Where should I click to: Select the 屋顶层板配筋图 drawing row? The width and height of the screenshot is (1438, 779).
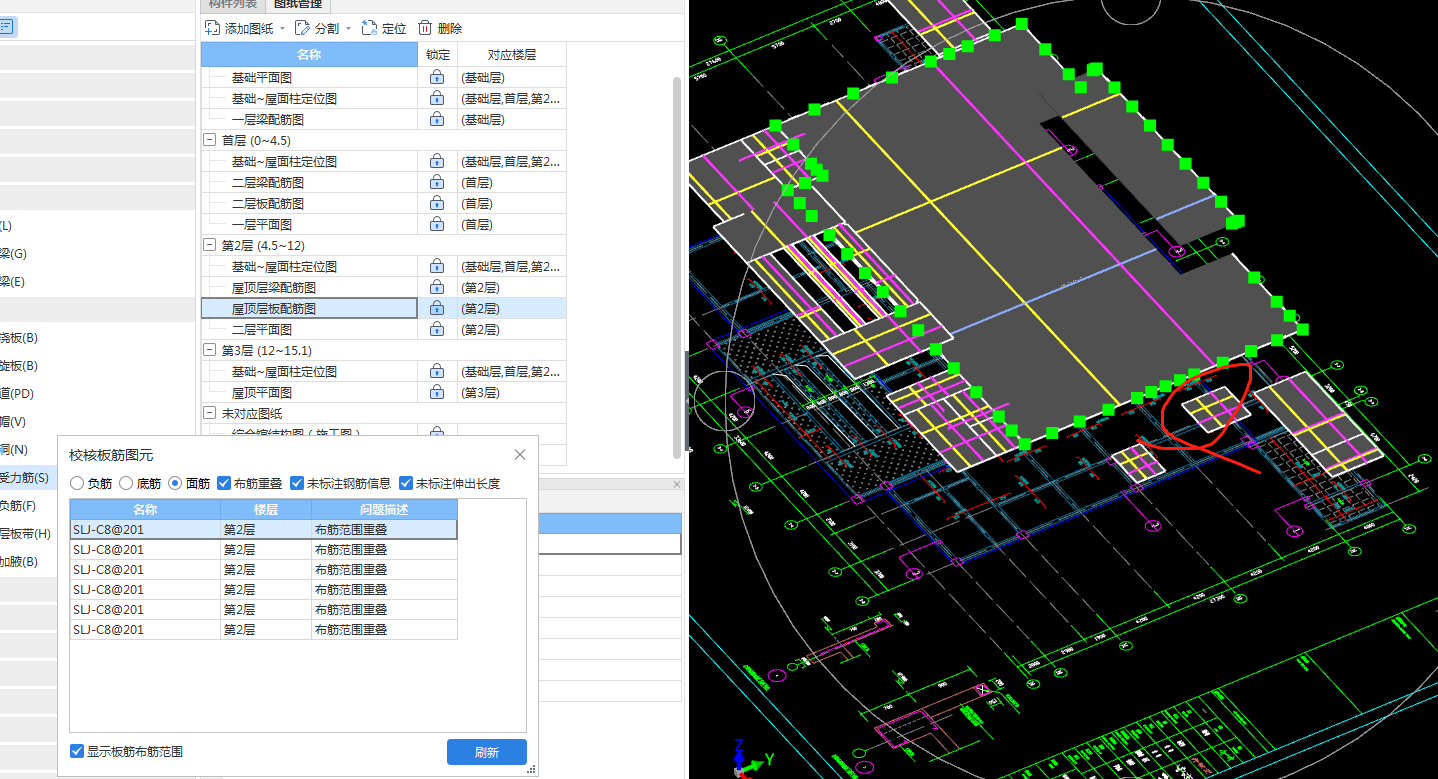309,308
